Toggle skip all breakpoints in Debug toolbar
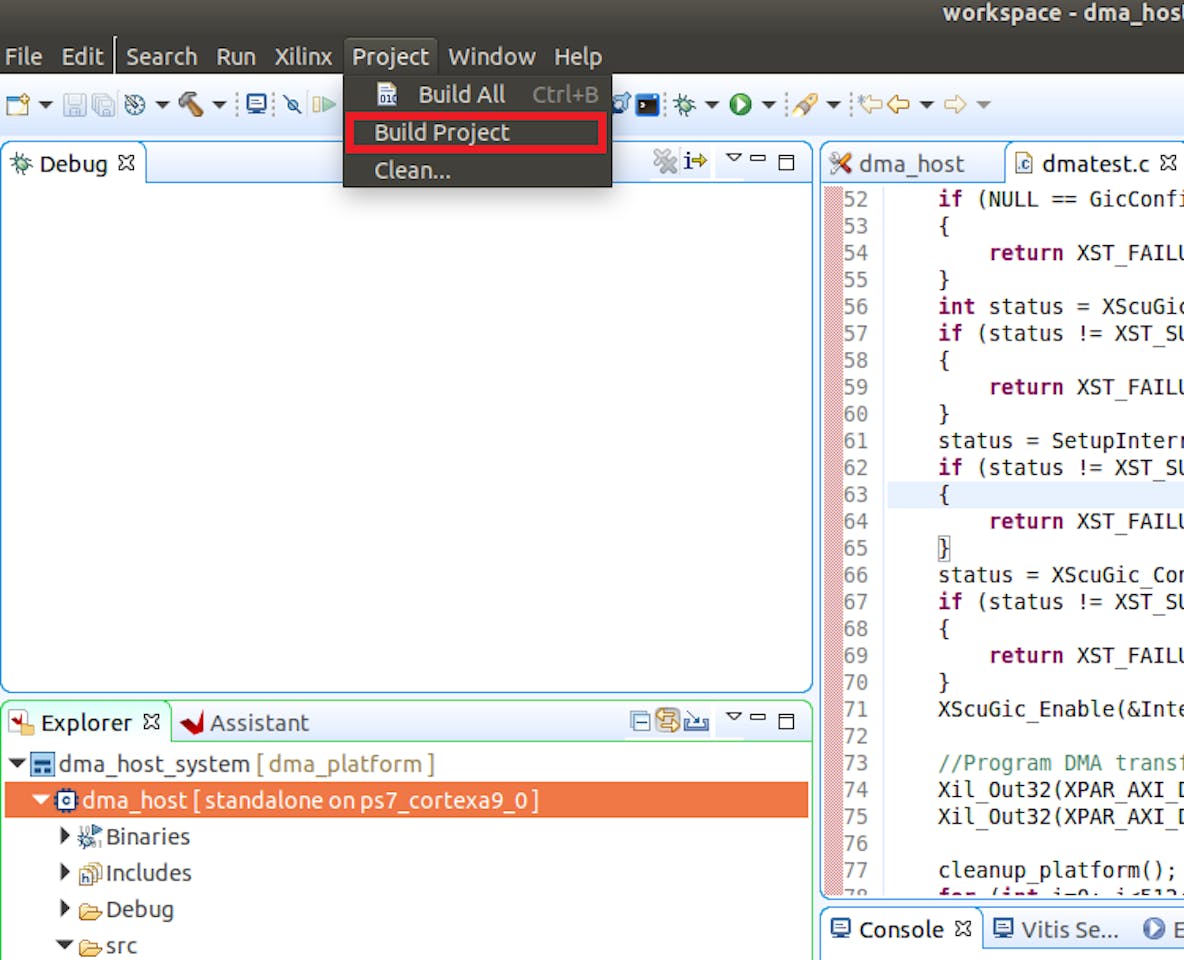This screenshot has width=1184, height=960. [x=667, y=162]
